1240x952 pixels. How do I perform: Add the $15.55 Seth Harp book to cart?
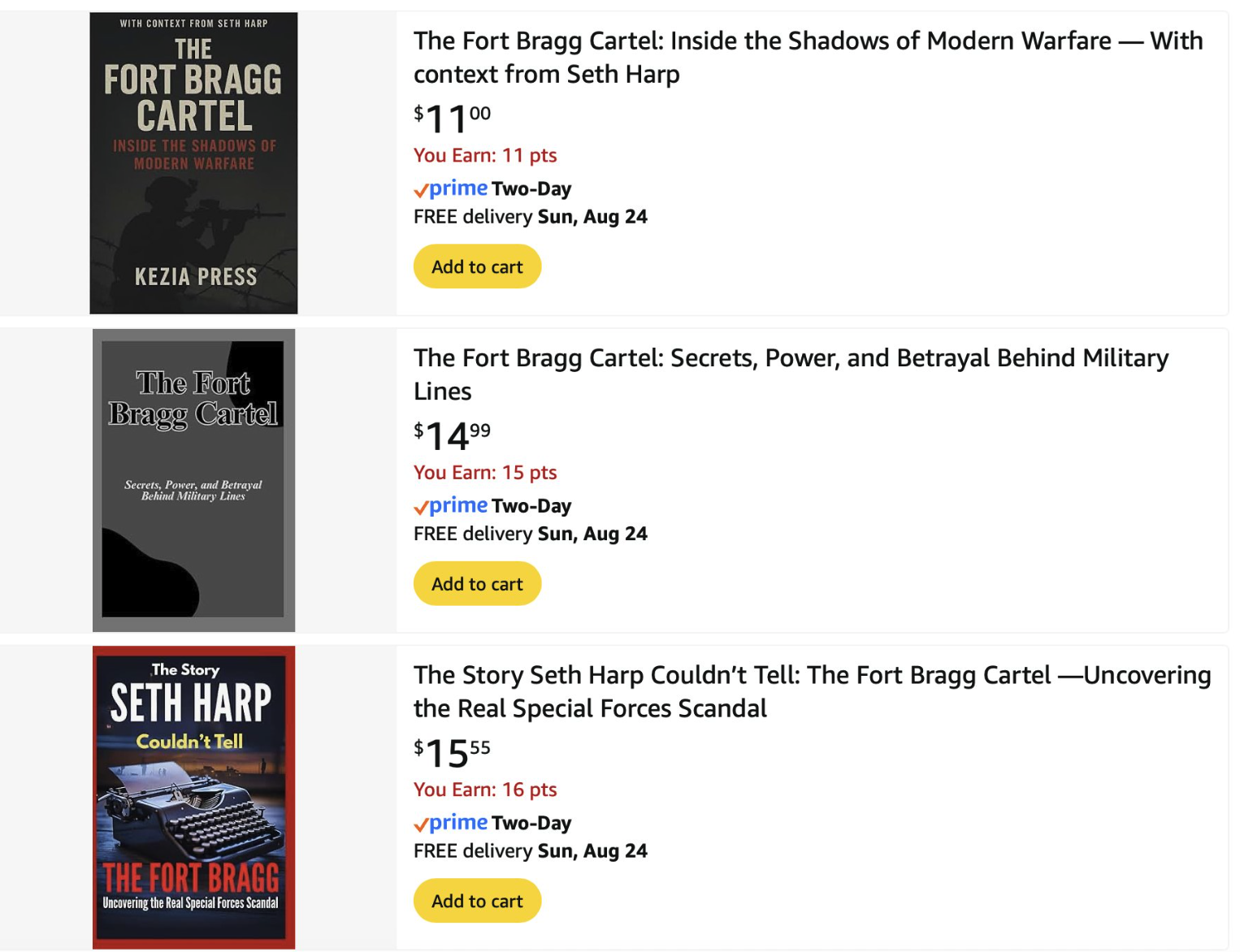click(477, 901)
